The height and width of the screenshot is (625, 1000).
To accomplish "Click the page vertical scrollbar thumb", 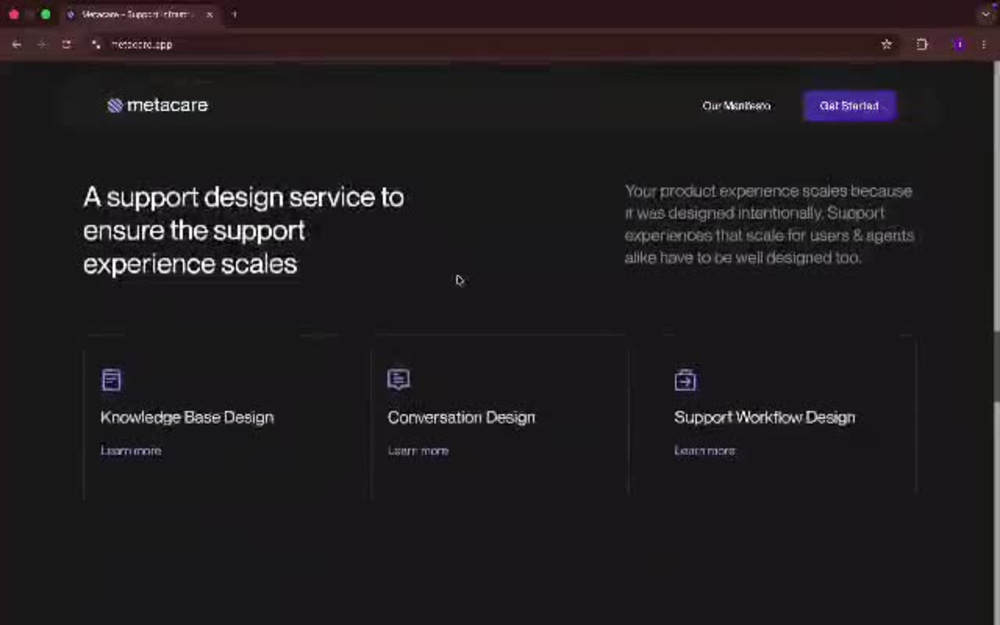I will click(996, 367).
